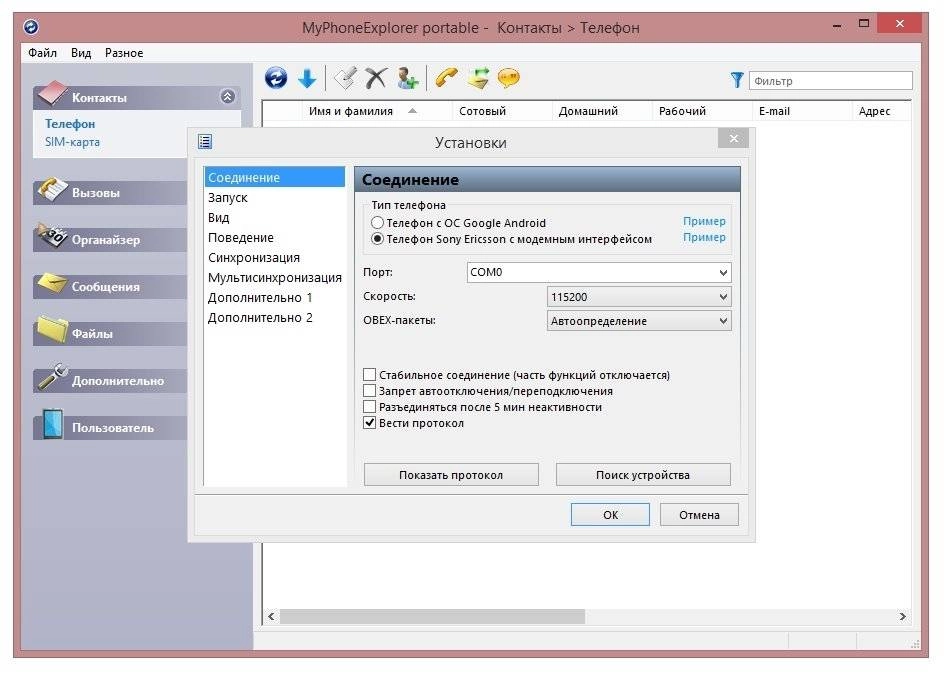Image resolution: width=946 pixels, height=677 pixels.
Task: Collapse the Контакты sidebar section chevron
Action: click(227, 97)
